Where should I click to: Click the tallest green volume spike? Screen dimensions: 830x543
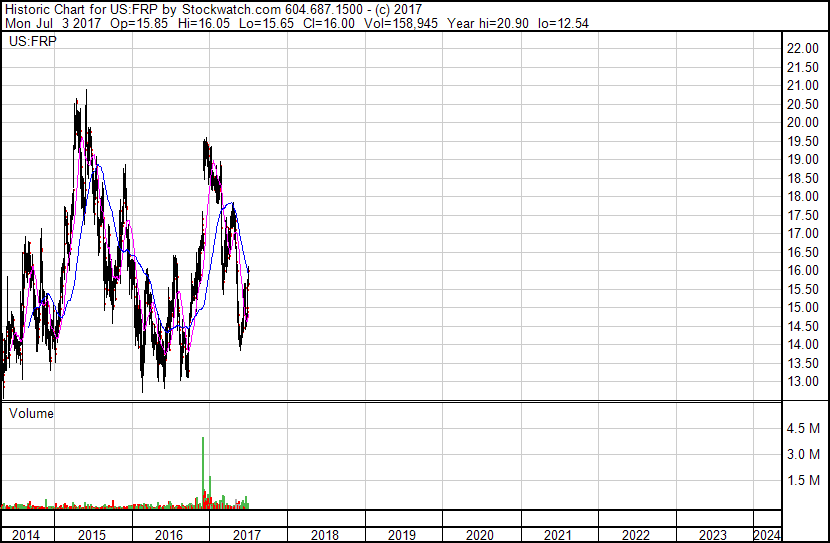tap(203, 471)
